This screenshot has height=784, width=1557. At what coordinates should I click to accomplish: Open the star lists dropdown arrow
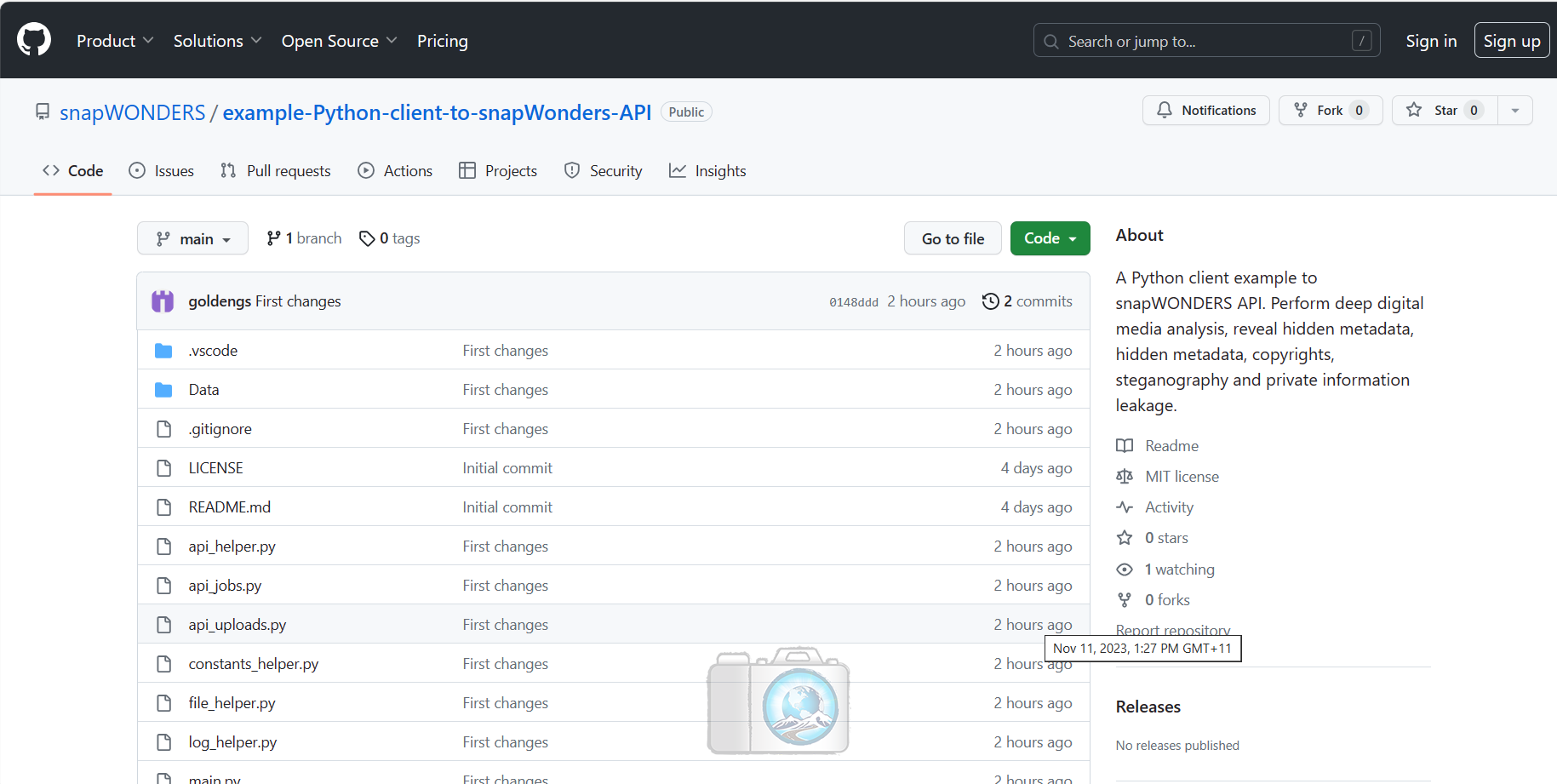coord(1514,111)
